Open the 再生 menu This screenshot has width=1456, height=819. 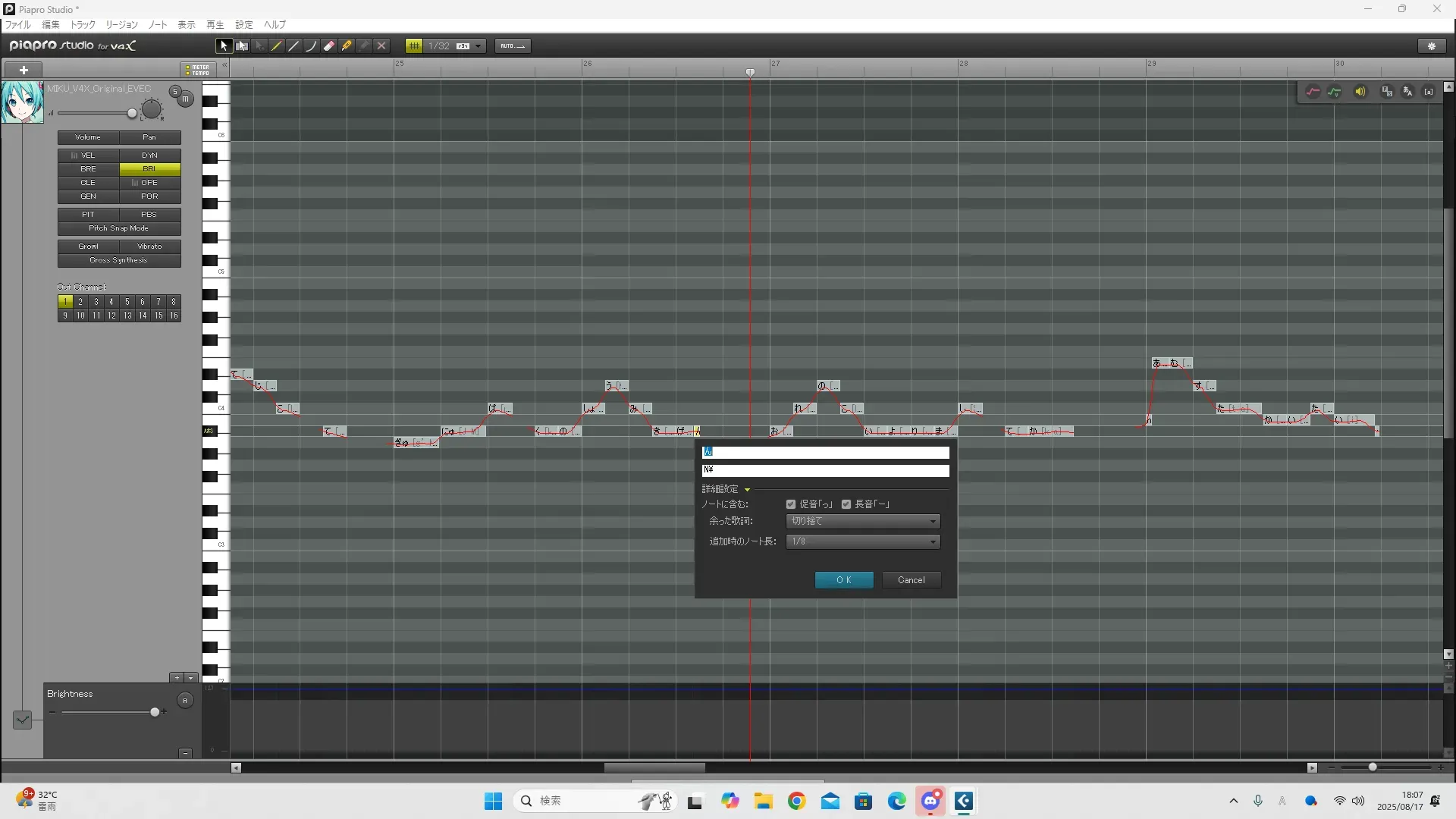215,25
